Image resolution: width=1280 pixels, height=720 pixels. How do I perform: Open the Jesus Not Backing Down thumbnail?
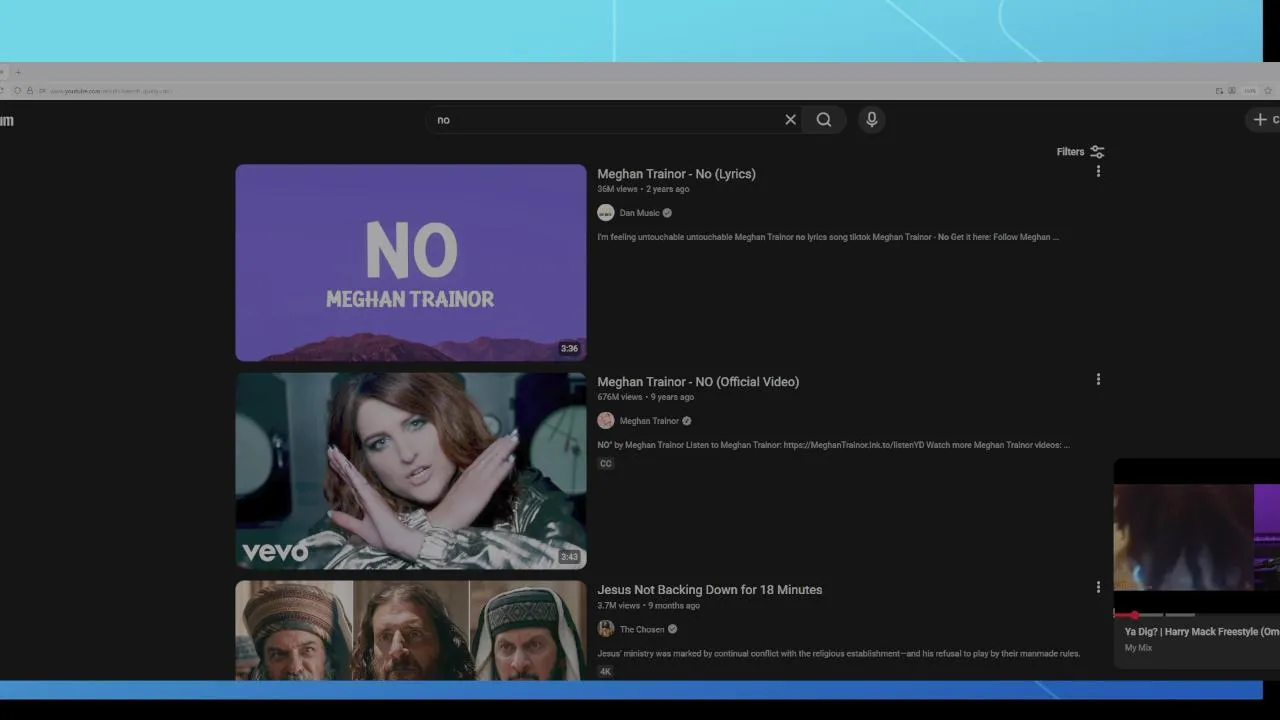(411, 631)
